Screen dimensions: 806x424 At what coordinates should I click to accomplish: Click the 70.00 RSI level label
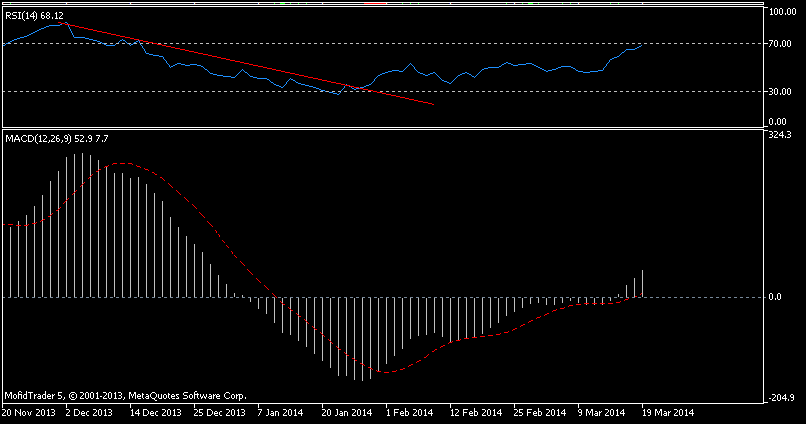[x=782, y=44]
